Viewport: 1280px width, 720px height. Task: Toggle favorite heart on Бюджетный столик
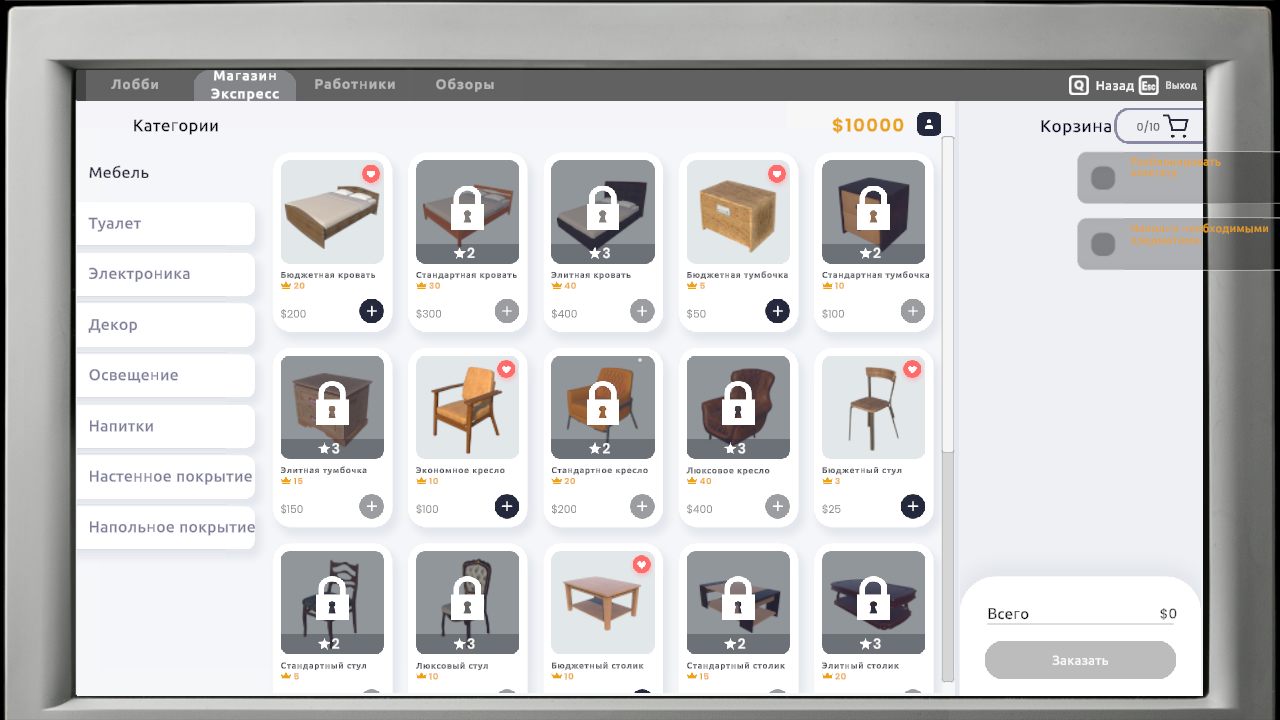click(x=641, y=565)
